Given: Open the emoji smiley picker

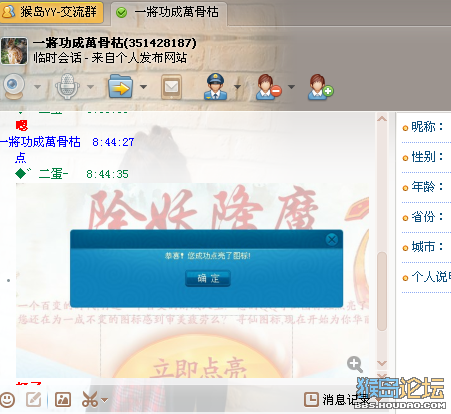Looking at the screenshot, I should 7,399.
